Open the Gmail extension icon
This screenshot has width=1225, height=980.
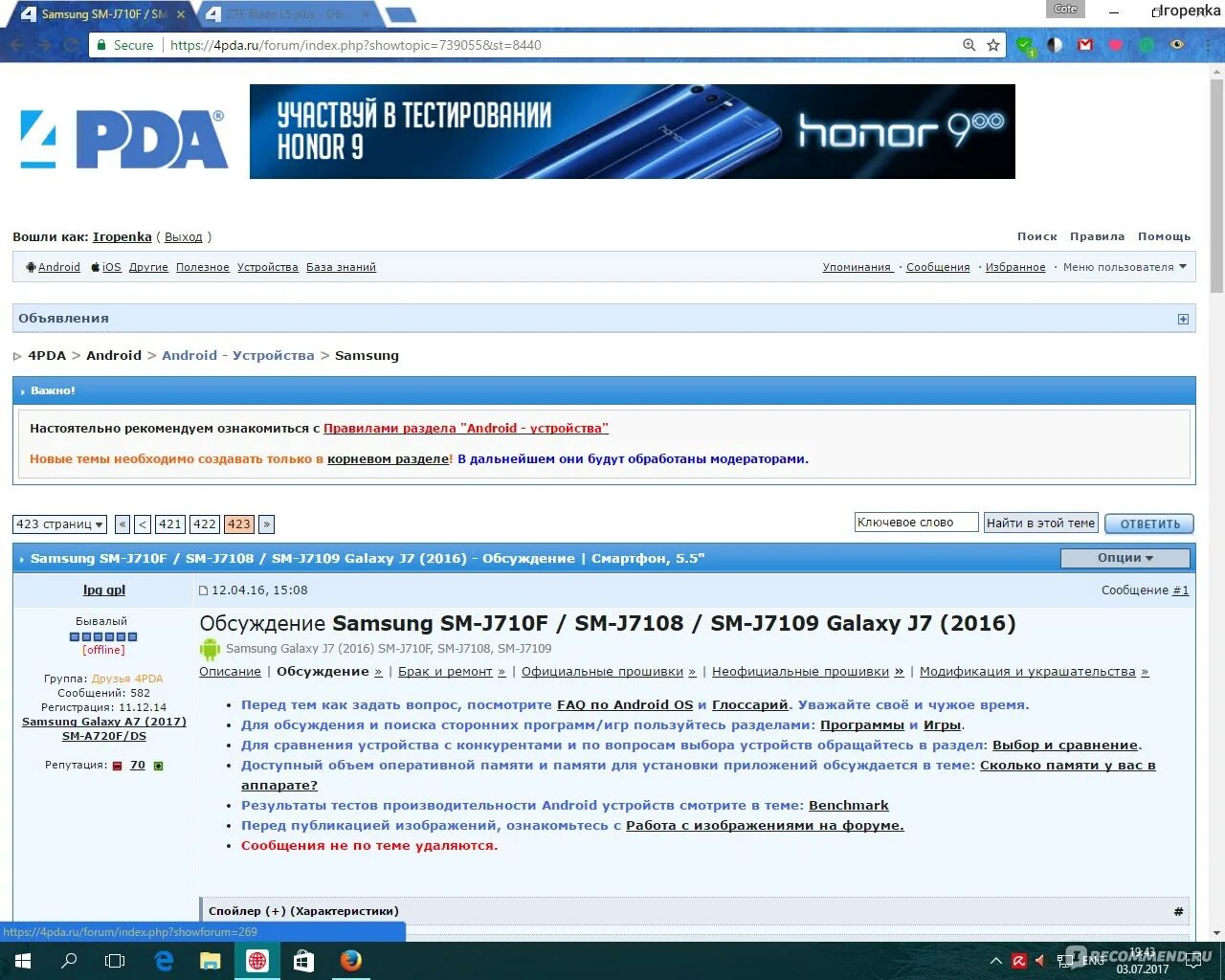[x=1085, y=45]
